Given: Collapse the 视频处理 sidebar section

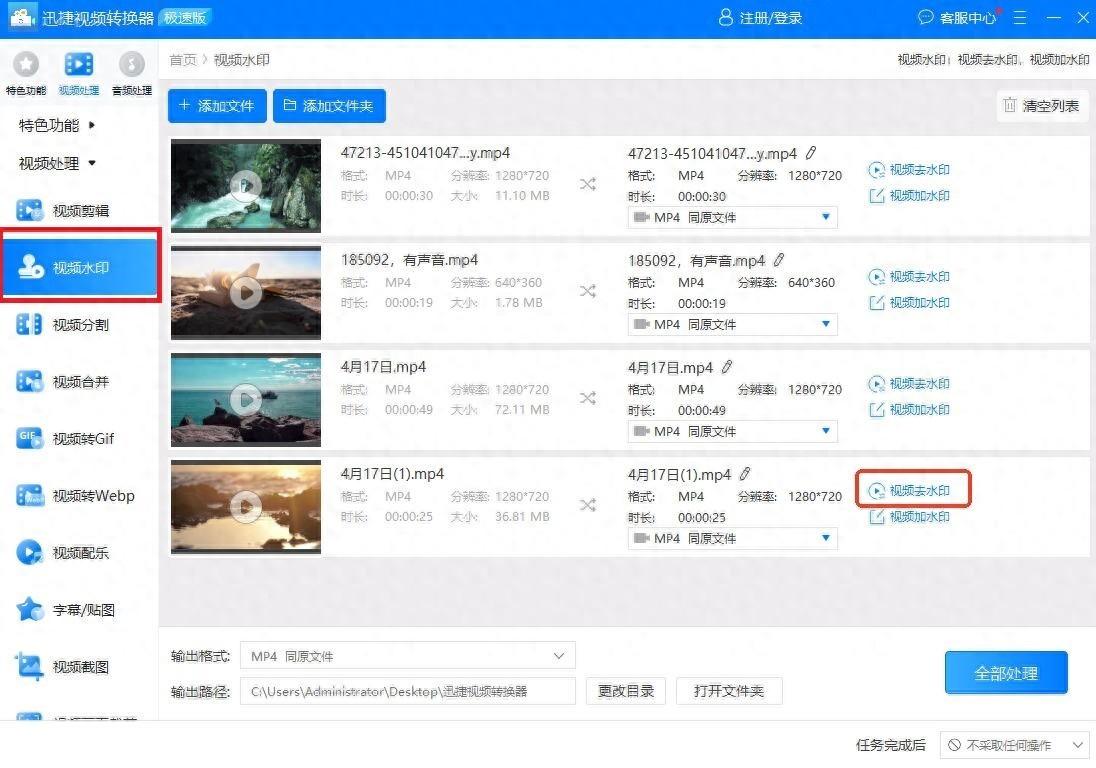Looking at the screenshot, I should pyautogui.click(x=58, y=163).
